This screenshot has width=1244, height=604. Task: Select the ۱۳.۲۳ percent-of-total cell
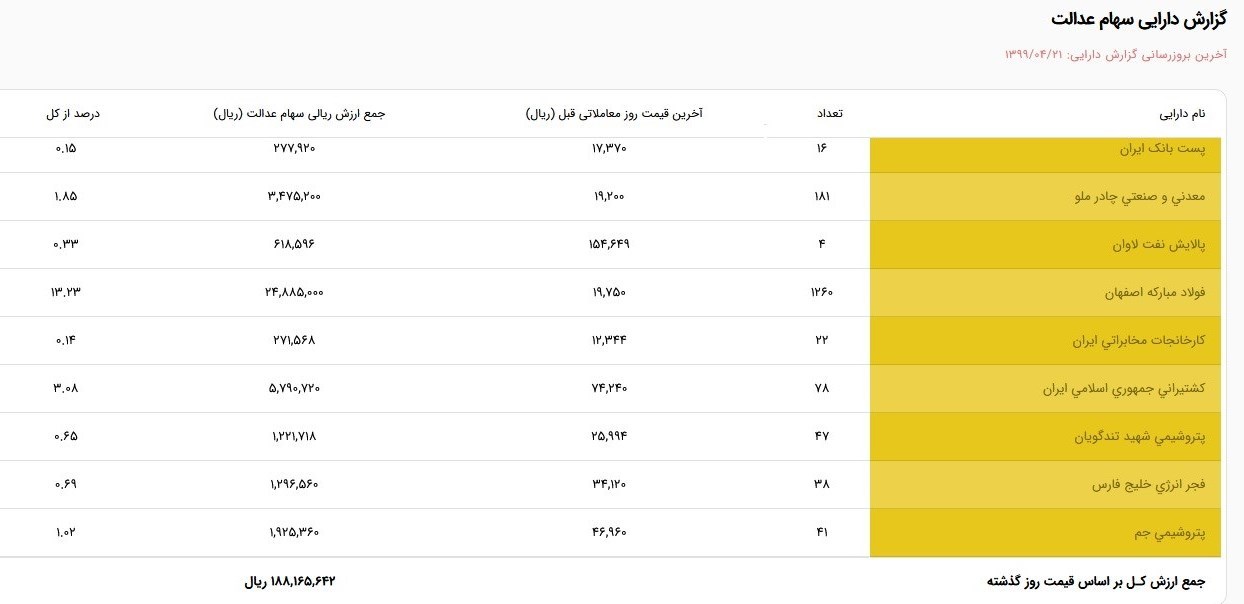pyautogui.click(x=64, y=293)
